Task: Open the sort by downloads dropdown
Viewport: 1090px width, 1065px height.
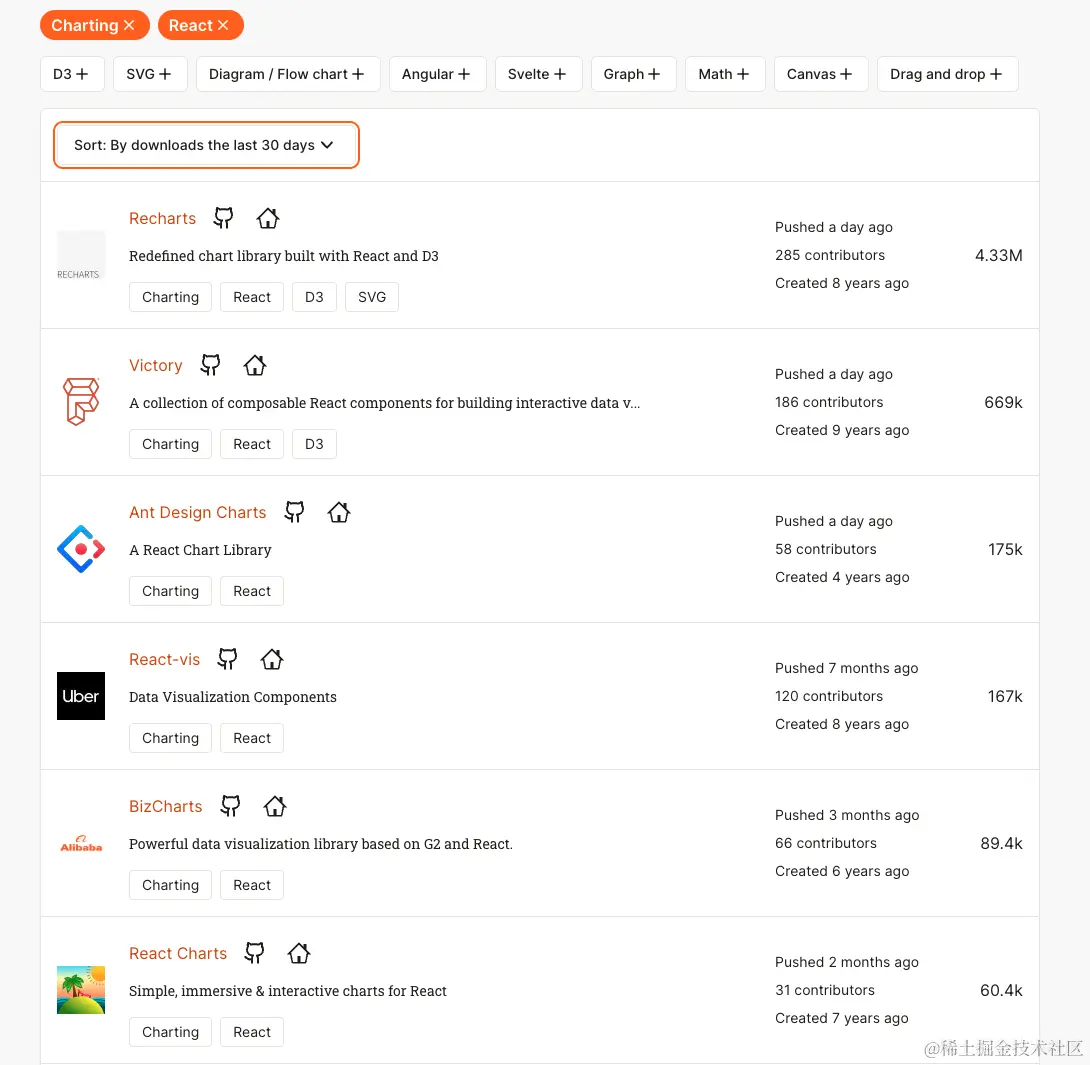Action: pos(206,145)
